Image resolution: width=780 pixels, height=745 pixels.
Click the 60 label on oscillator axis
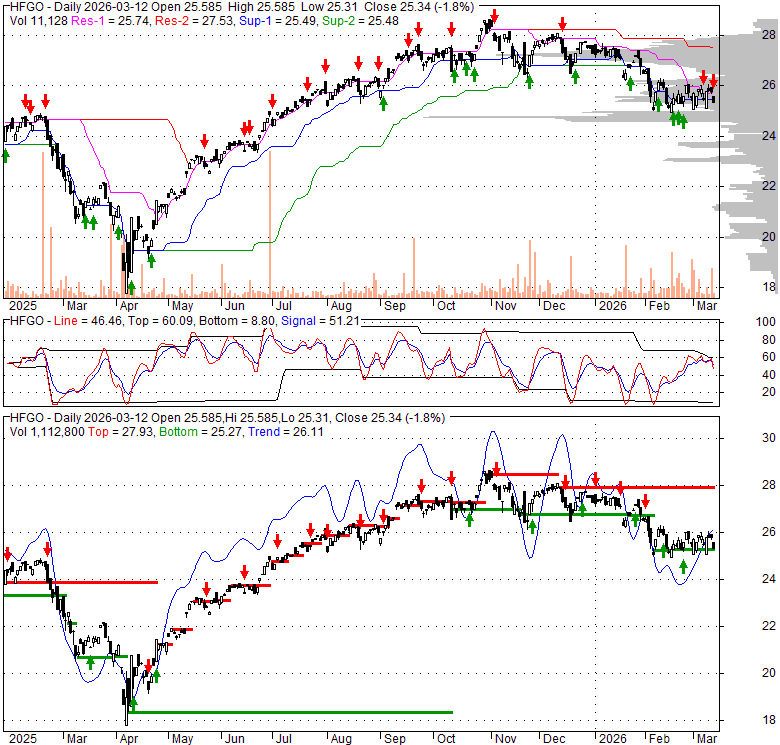769,357
